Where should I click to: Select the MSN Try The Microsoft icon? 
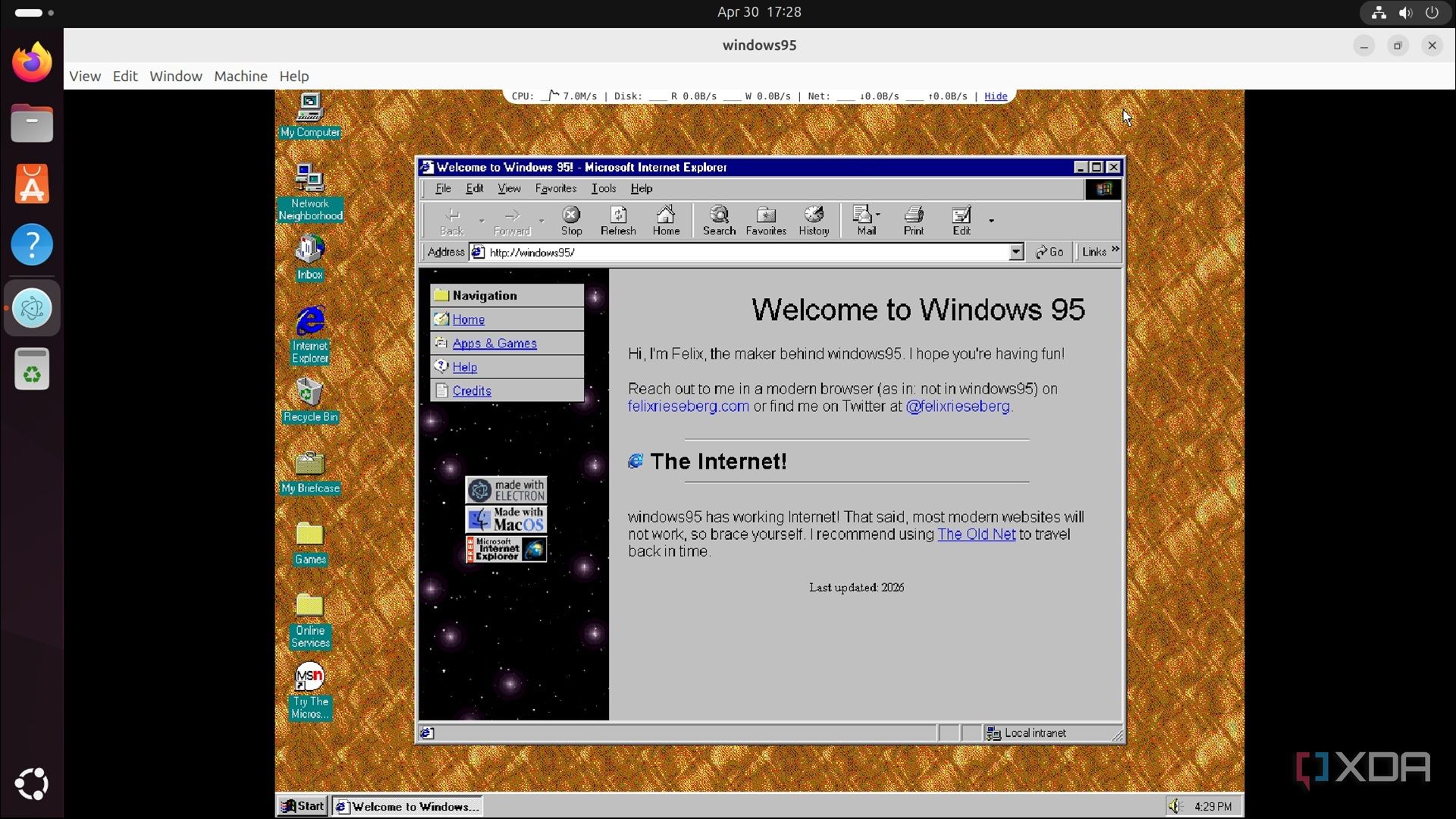pos(309,691)
